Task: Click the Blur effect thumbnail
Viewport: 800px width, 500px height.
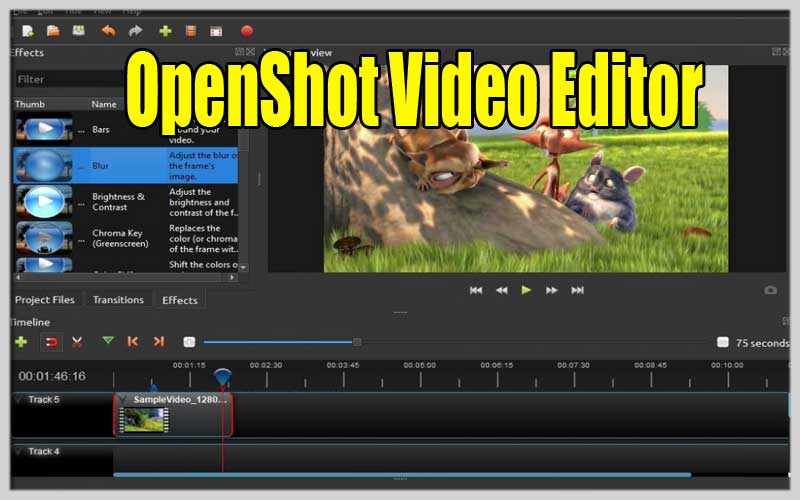Action: 44,165
